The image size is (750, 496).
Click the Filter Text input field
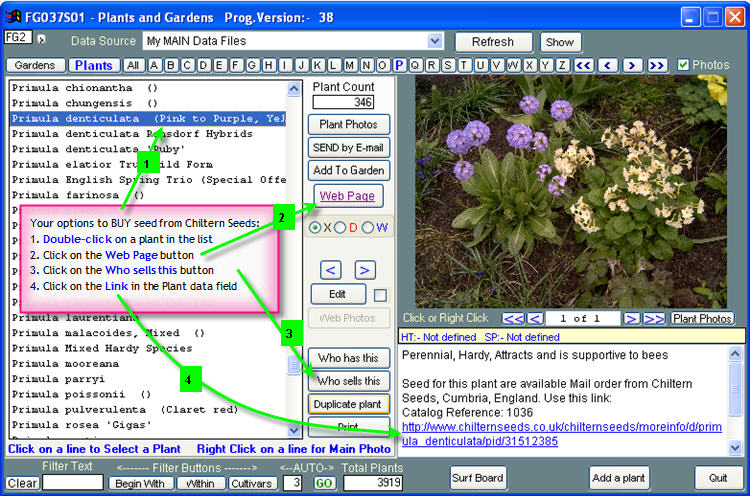pyautogui.click(x=73, y=483)
